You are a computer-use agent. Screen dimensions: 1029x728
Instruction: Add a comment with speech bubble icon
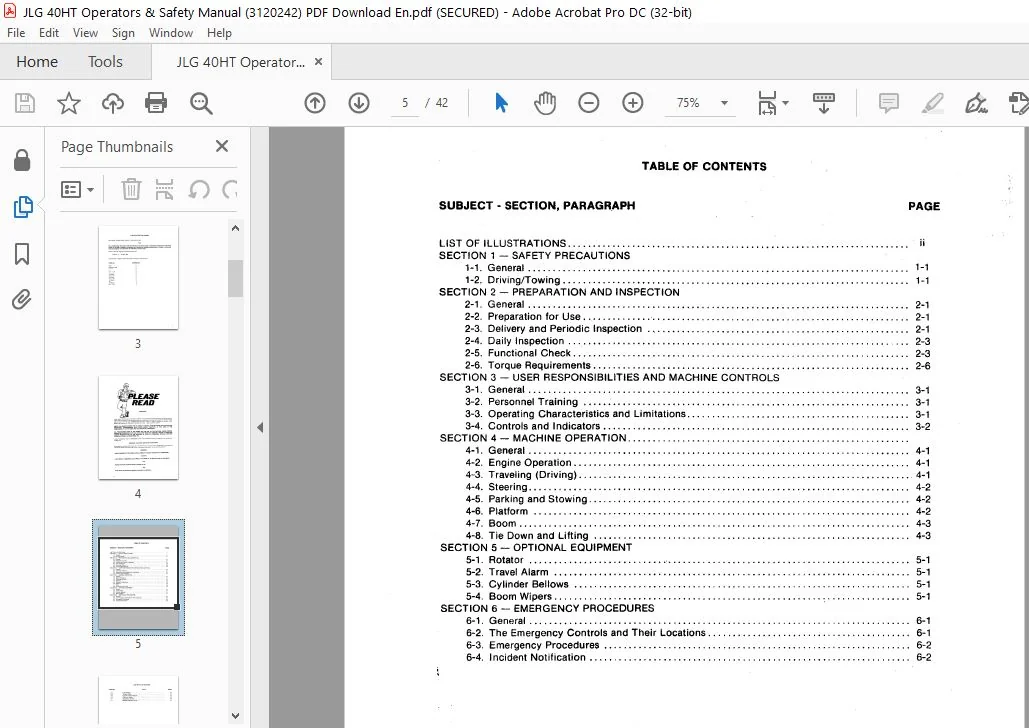coord(889,103)
